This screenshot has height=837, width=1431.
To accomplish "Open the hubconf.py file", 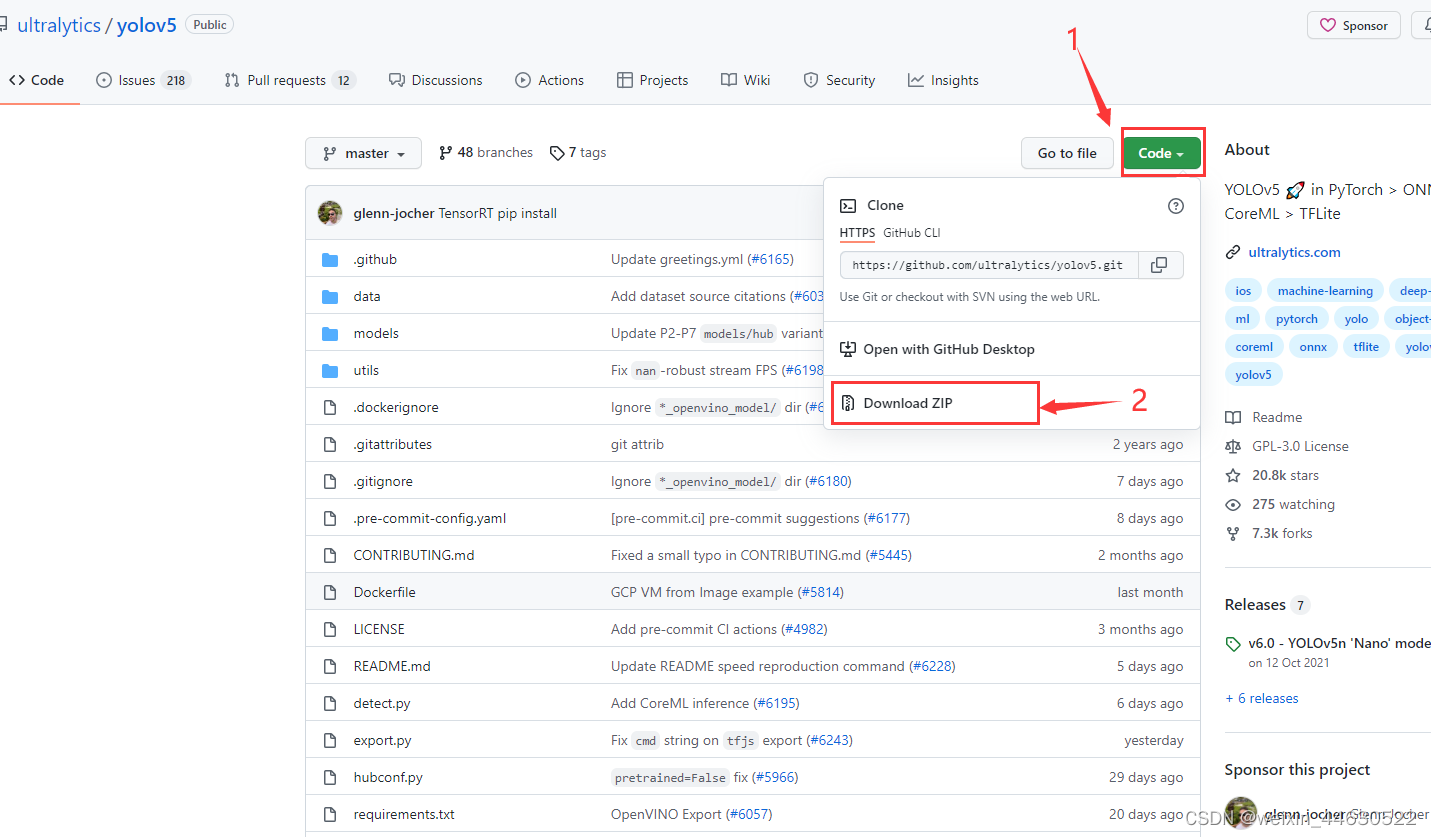I will coord(388,778).
